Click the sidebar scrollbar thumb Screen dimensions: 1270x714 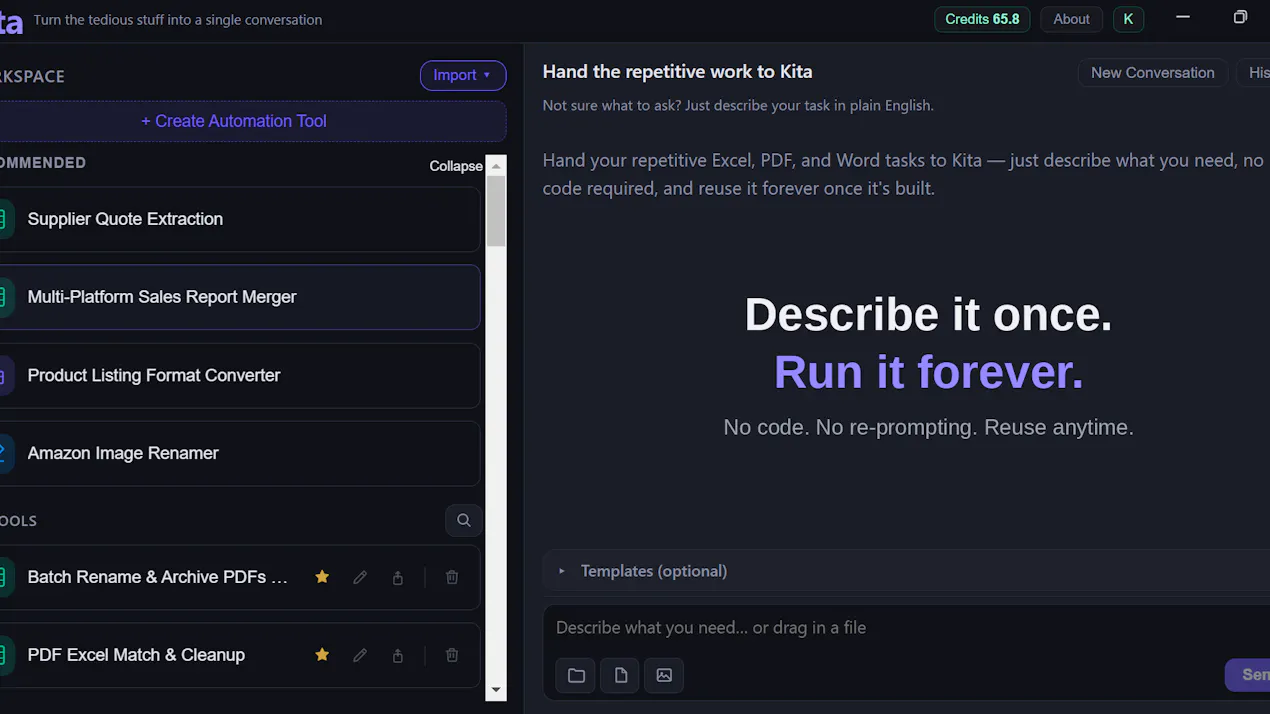pyautogui.click(x=496, y=211)
